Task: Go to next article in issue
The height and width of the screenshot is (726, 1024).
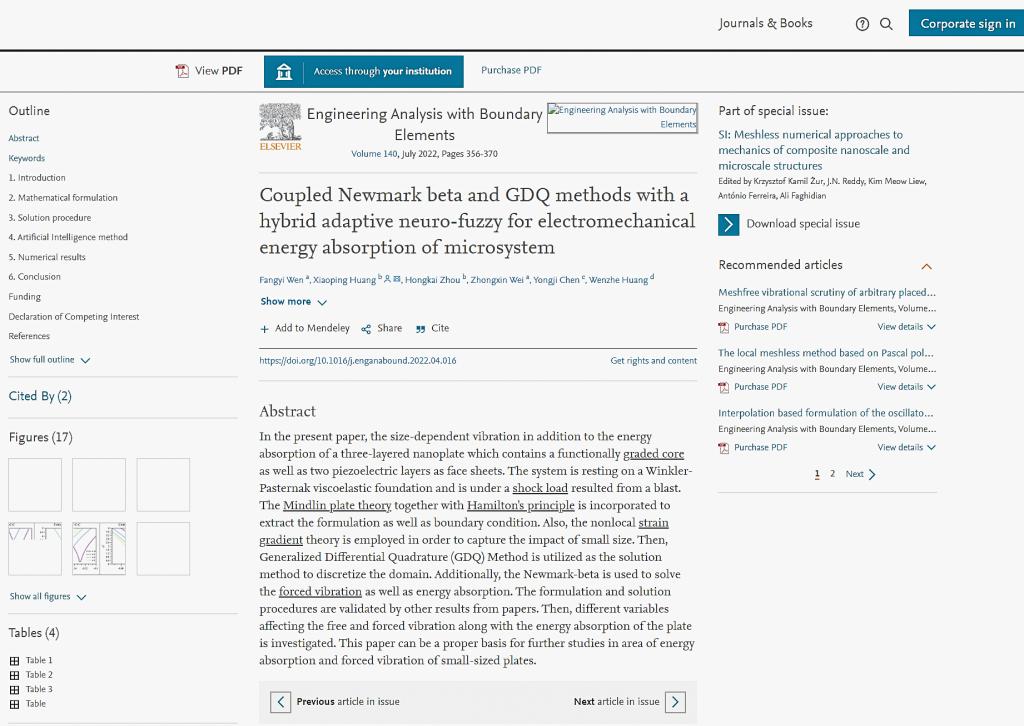Action: pyautogui.click(x=675, y=702)
